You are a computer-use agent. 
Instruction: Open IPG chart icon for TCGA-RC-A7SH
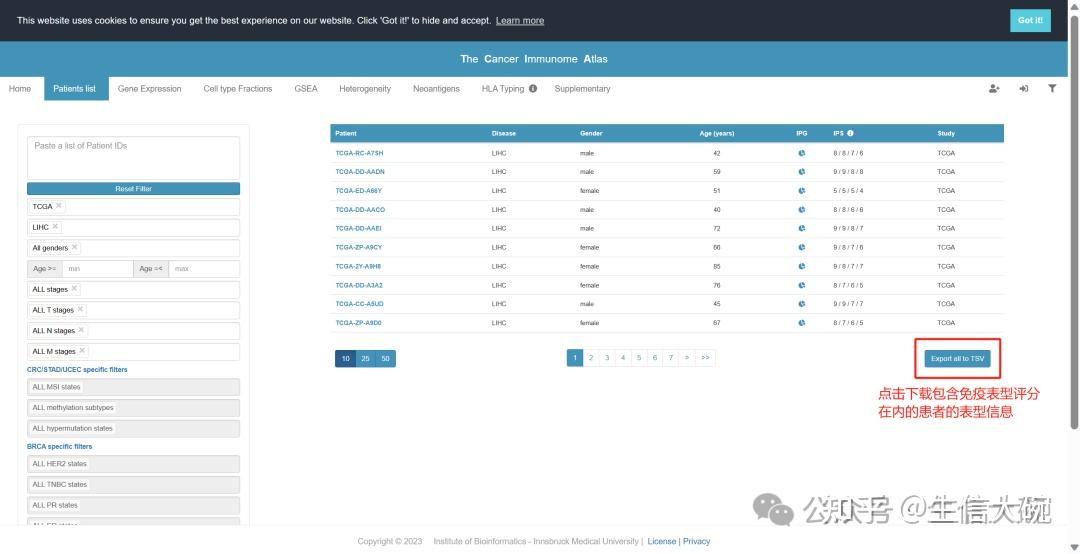pyautogui.click(x=802, y=153)
